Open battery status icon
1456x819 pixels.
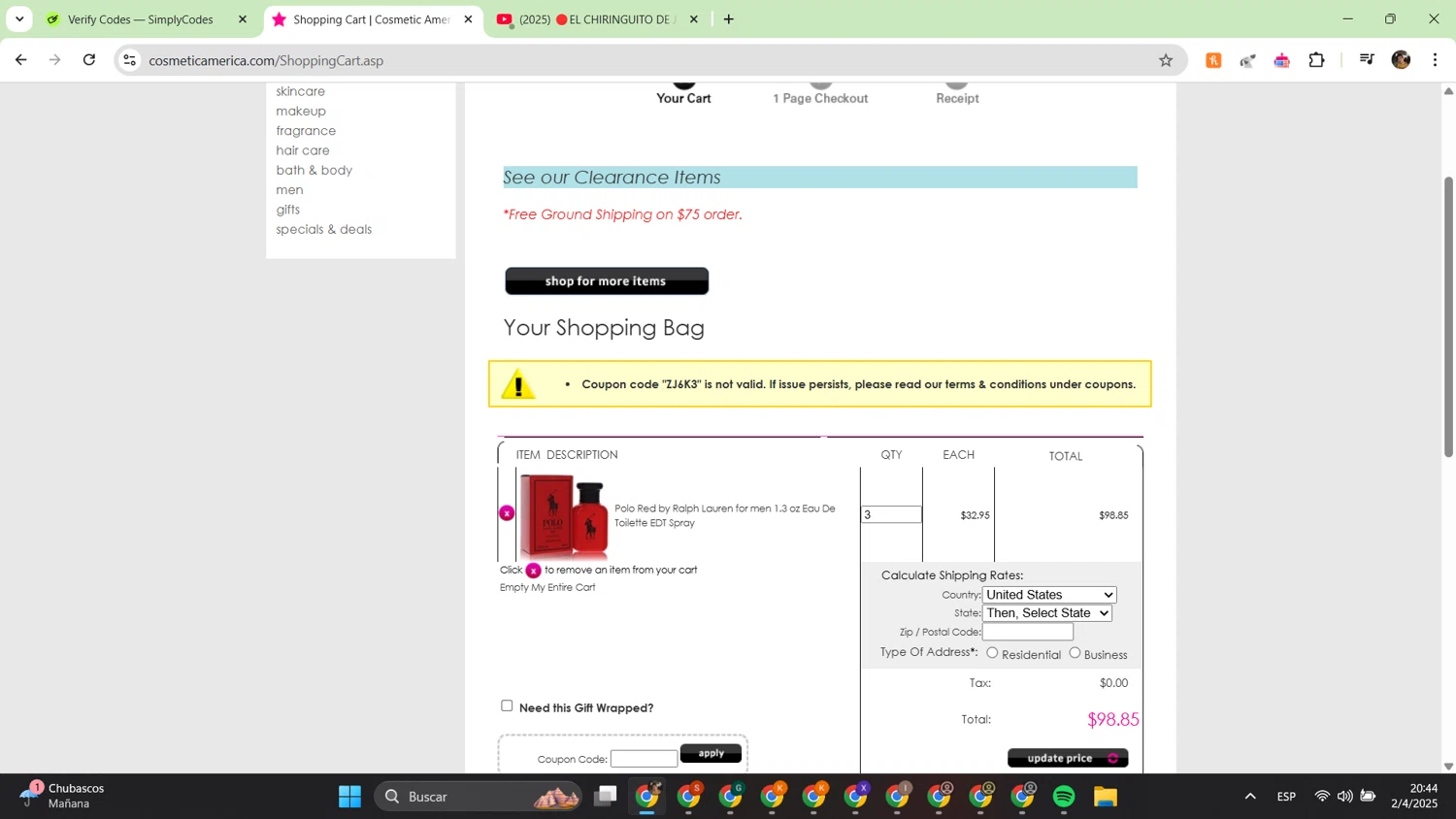pyautogui.click(x=1368, y=797)
